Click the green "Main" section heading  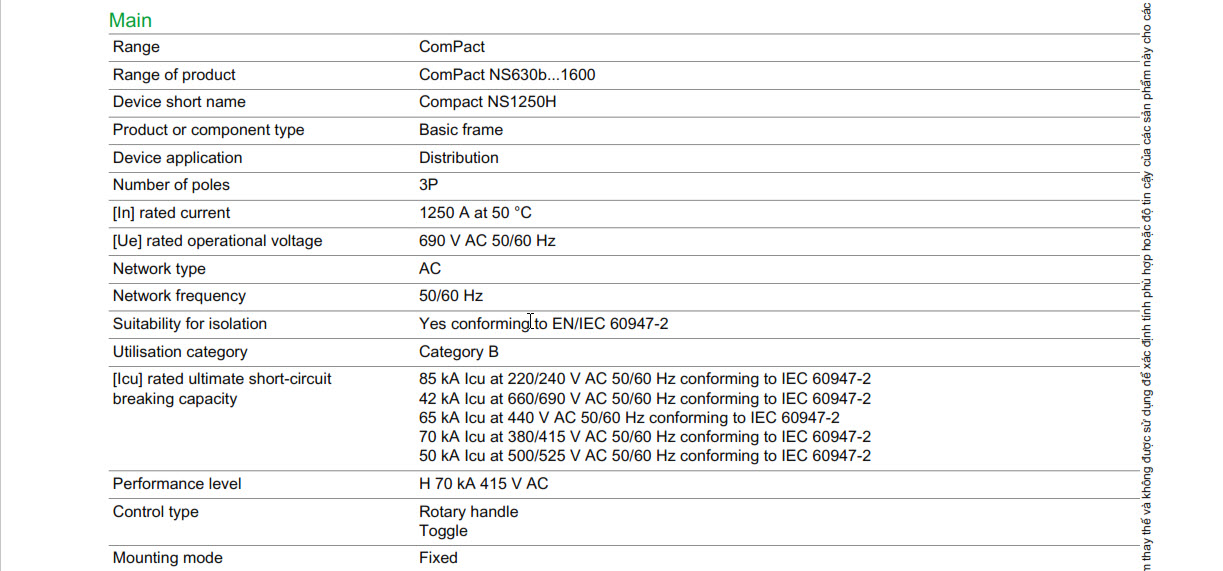130,20
